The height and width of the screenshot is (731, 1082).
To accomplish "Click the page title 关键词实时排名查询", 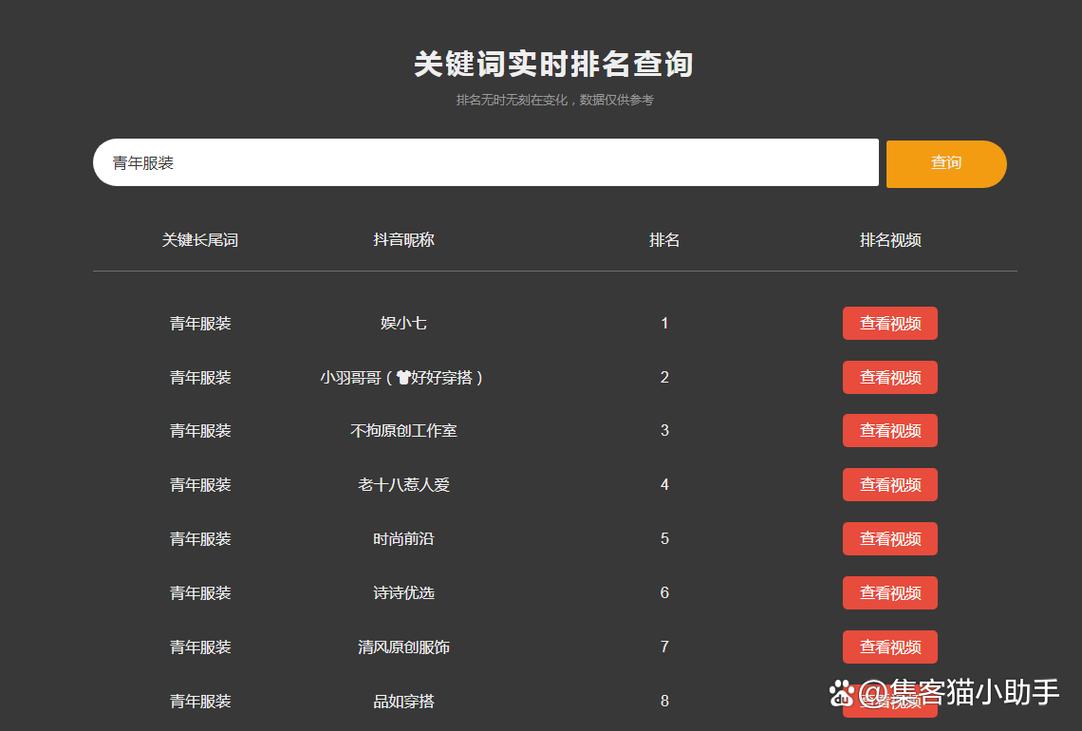I will click(x=553, y=64).
